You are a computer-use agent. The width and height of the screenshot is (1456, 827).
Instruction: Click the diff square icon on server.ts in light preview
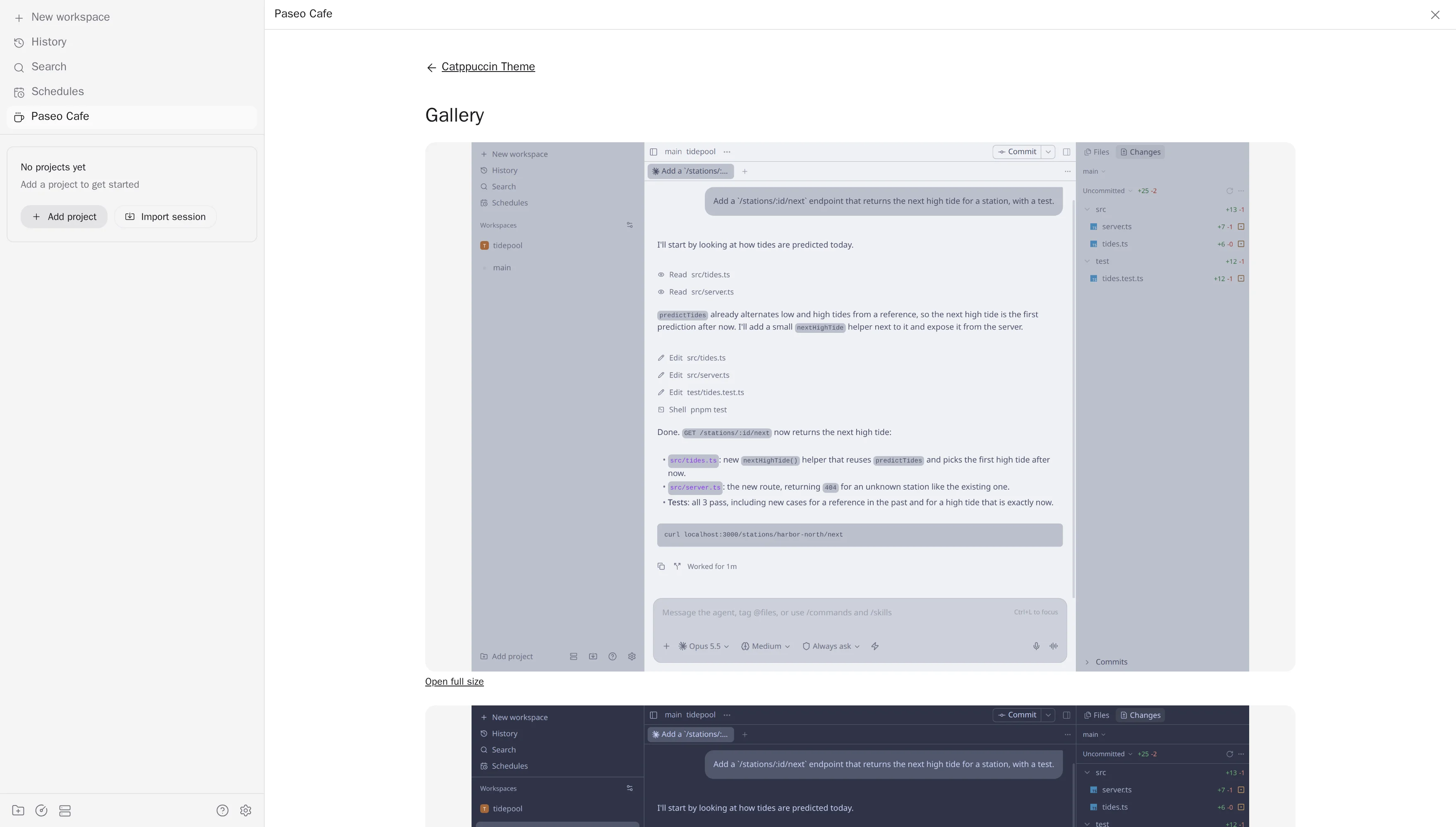pyautogui.click(x=1241, y=227)
